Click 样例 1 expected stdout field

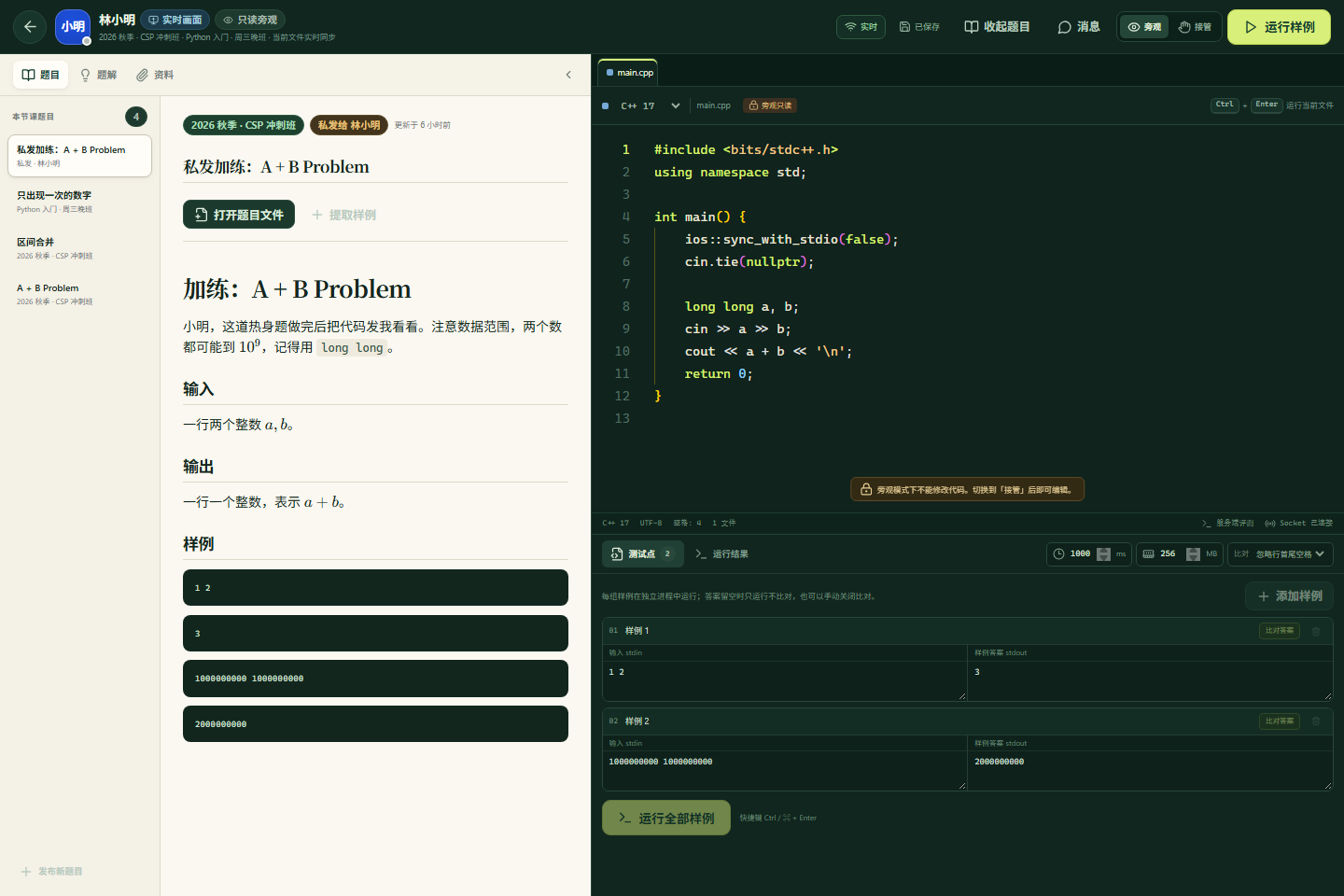coord(1150,680)
